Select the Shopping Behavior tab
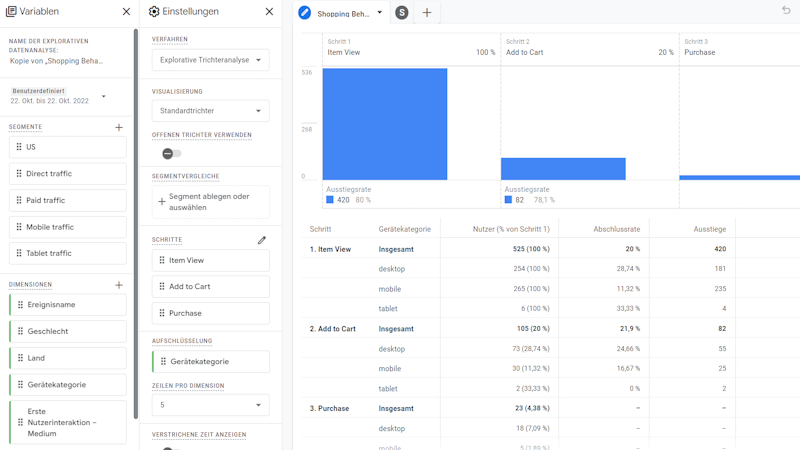 point(343,13)
